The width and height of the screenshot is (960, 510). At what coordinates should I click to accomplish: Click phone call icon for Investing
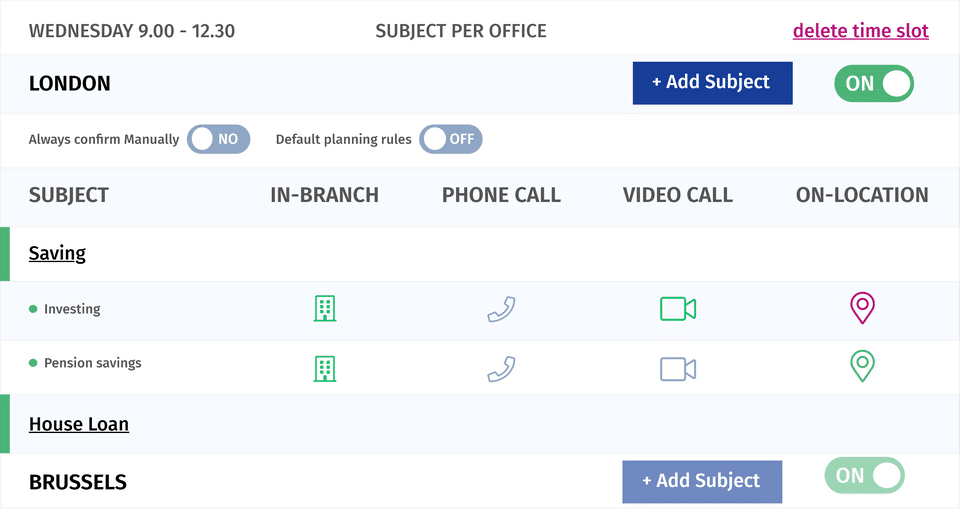tap(501, 309)
